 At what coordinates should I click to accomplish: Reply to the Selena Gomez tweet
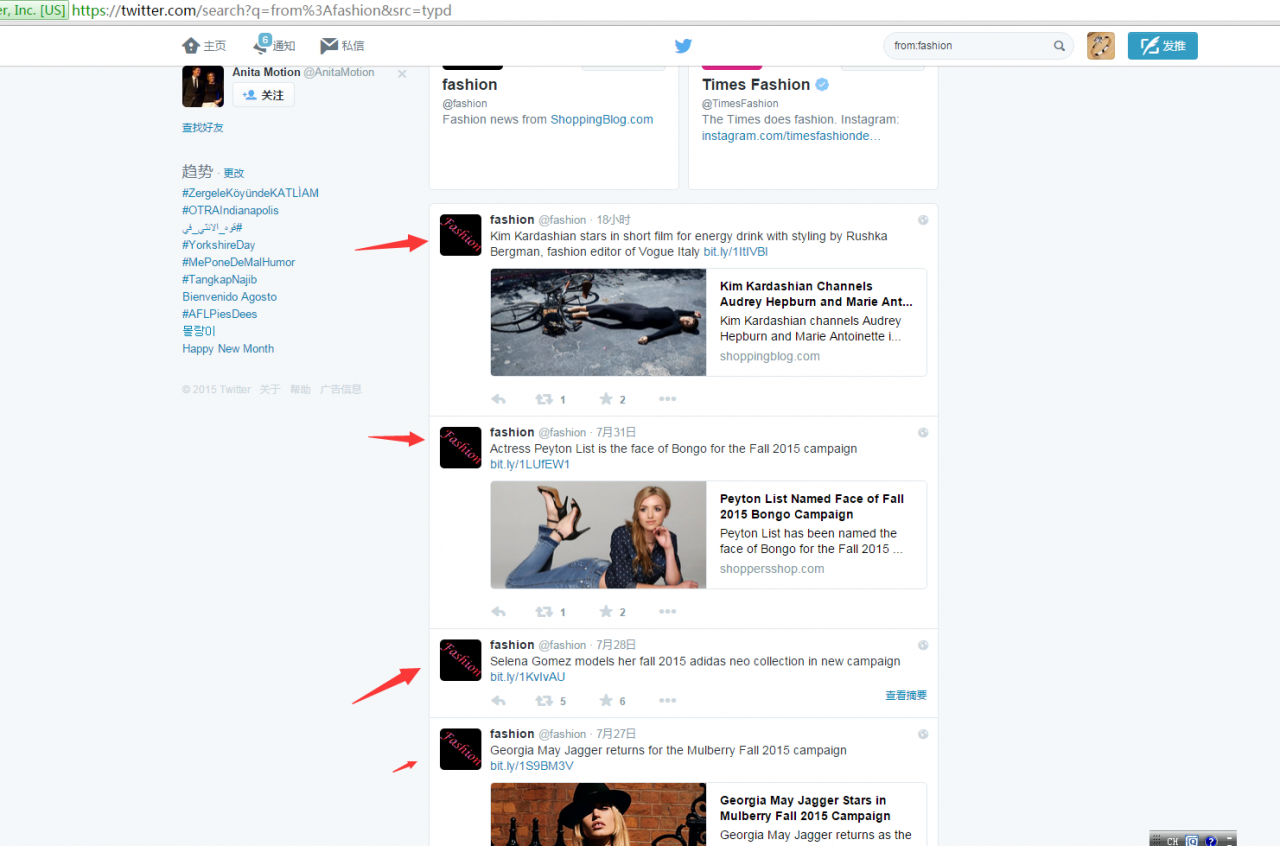499,701
